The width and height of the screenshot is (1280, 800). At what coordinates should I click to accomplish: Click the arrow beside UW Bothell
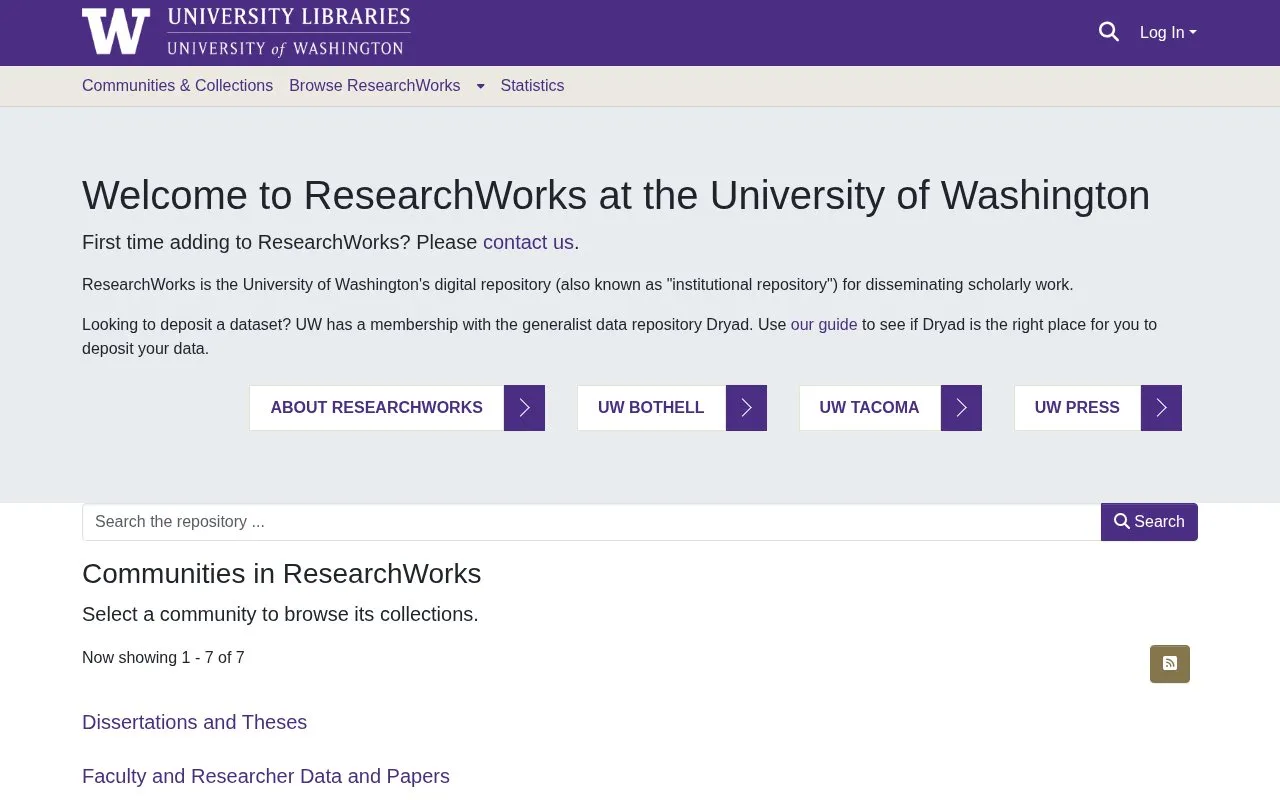[746, 408]
